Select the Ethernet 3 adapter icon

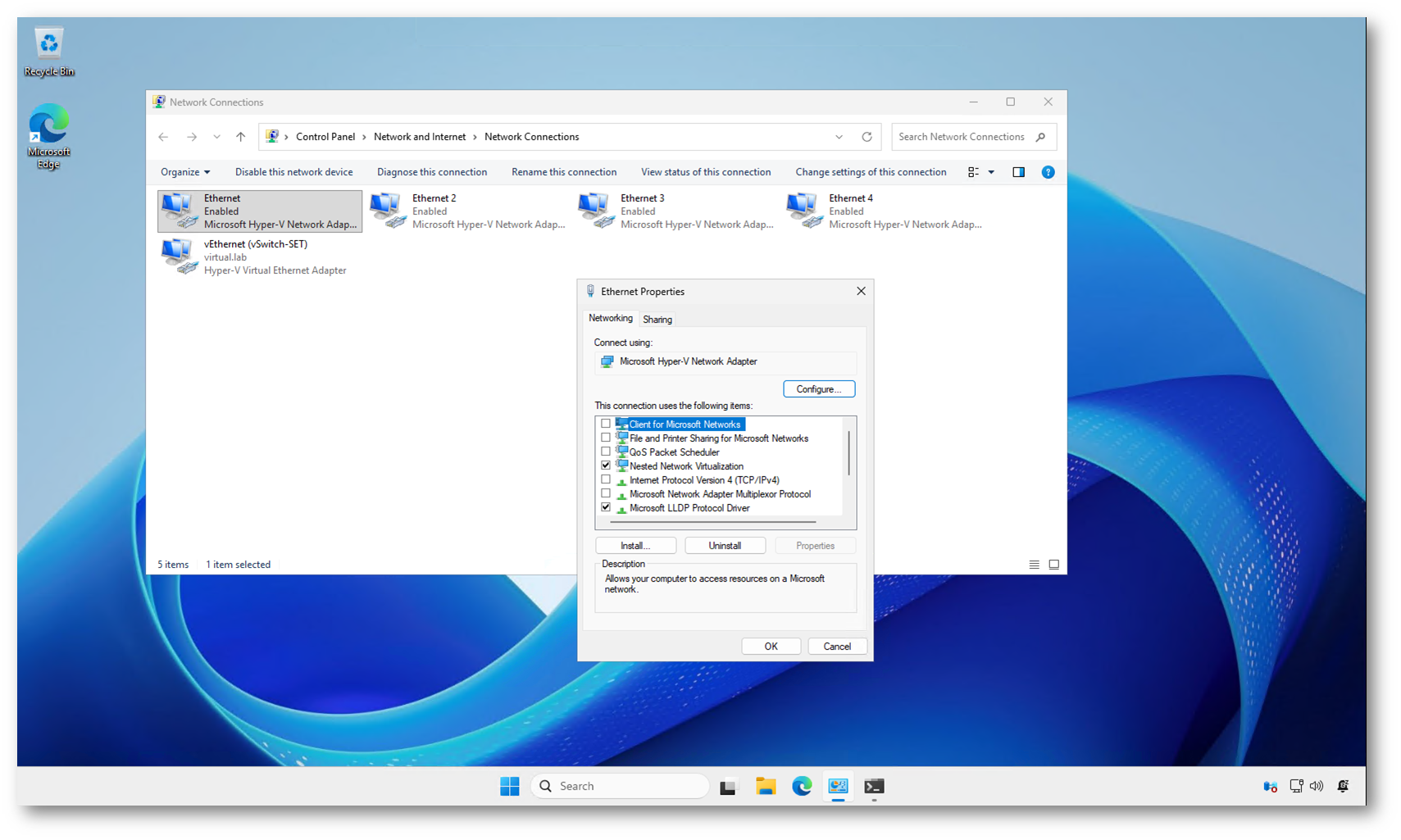[x=596, y=211]
